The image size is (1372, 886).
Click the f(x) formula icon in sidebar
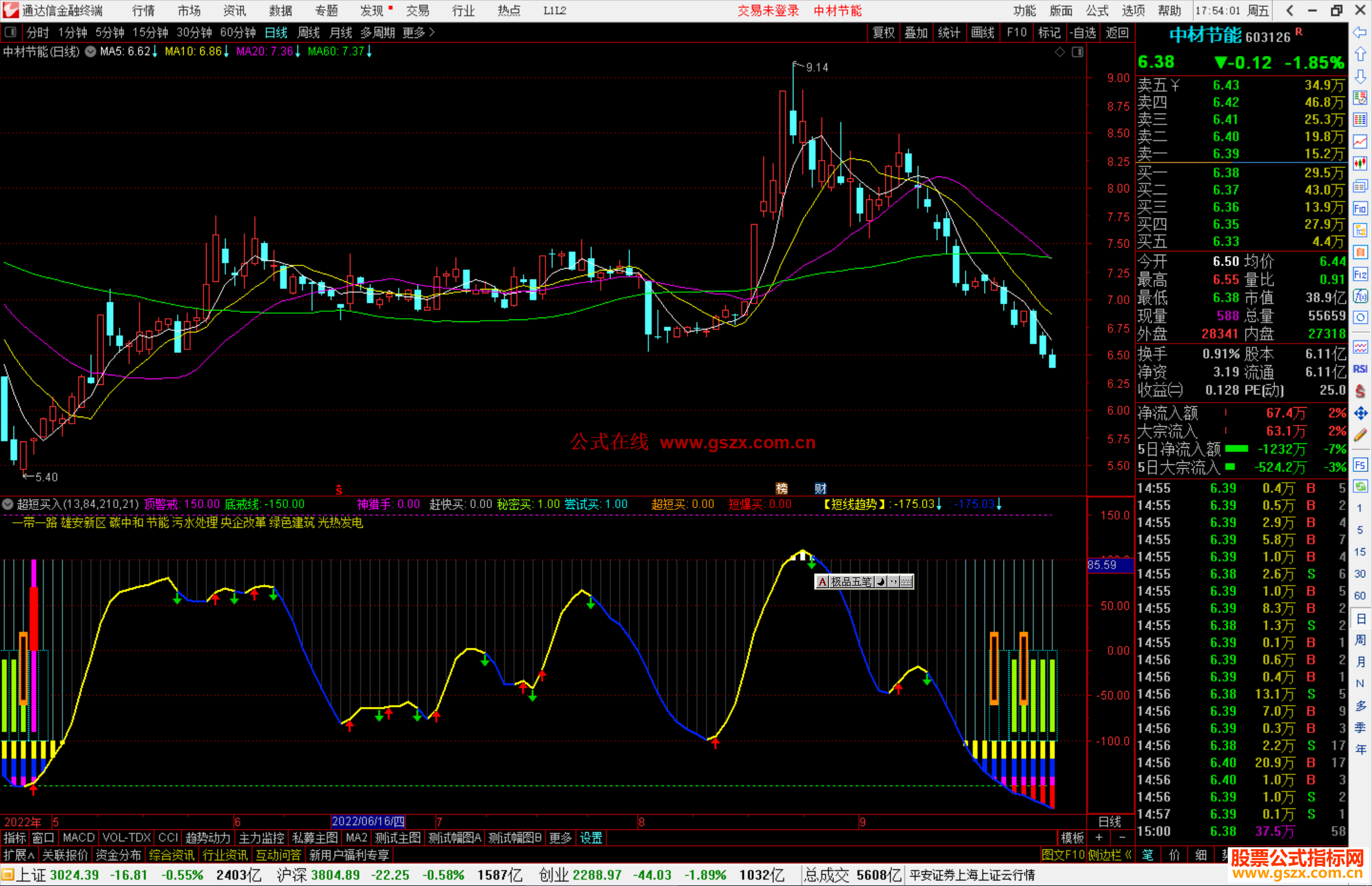pos(1360,296)
